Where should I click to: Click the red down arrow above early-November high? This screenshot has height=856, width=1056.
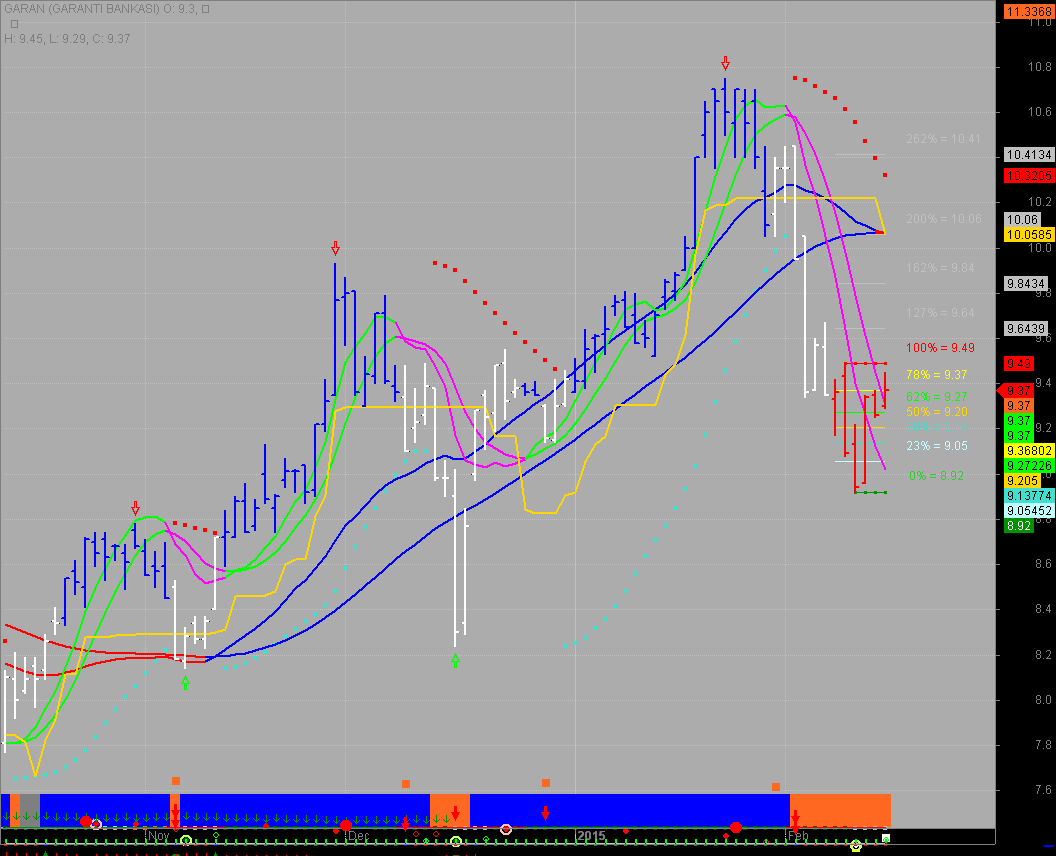click(x=135, y=508)
